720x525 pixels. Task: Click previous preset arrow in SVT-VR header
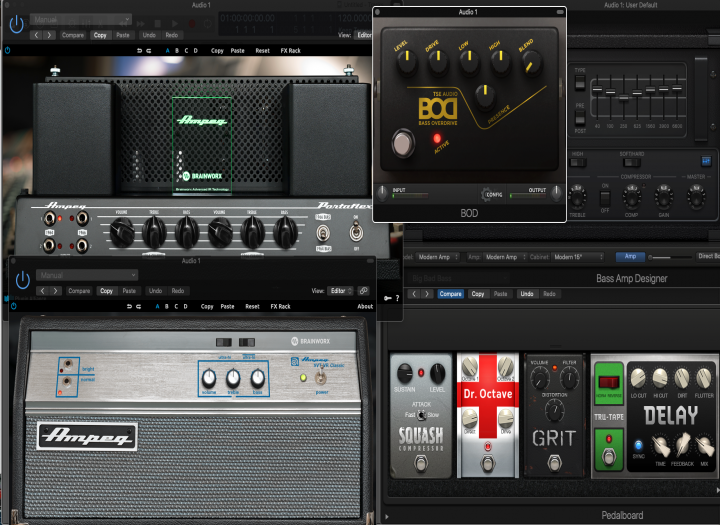(x=42, y=291)
